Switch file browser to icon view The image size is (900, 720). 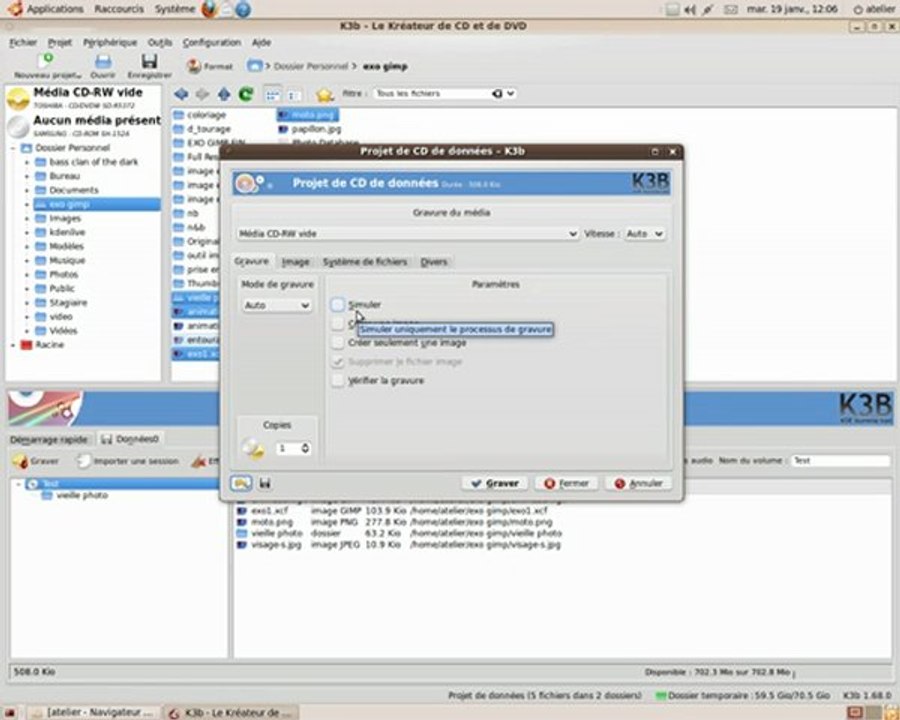coord(272,94)
